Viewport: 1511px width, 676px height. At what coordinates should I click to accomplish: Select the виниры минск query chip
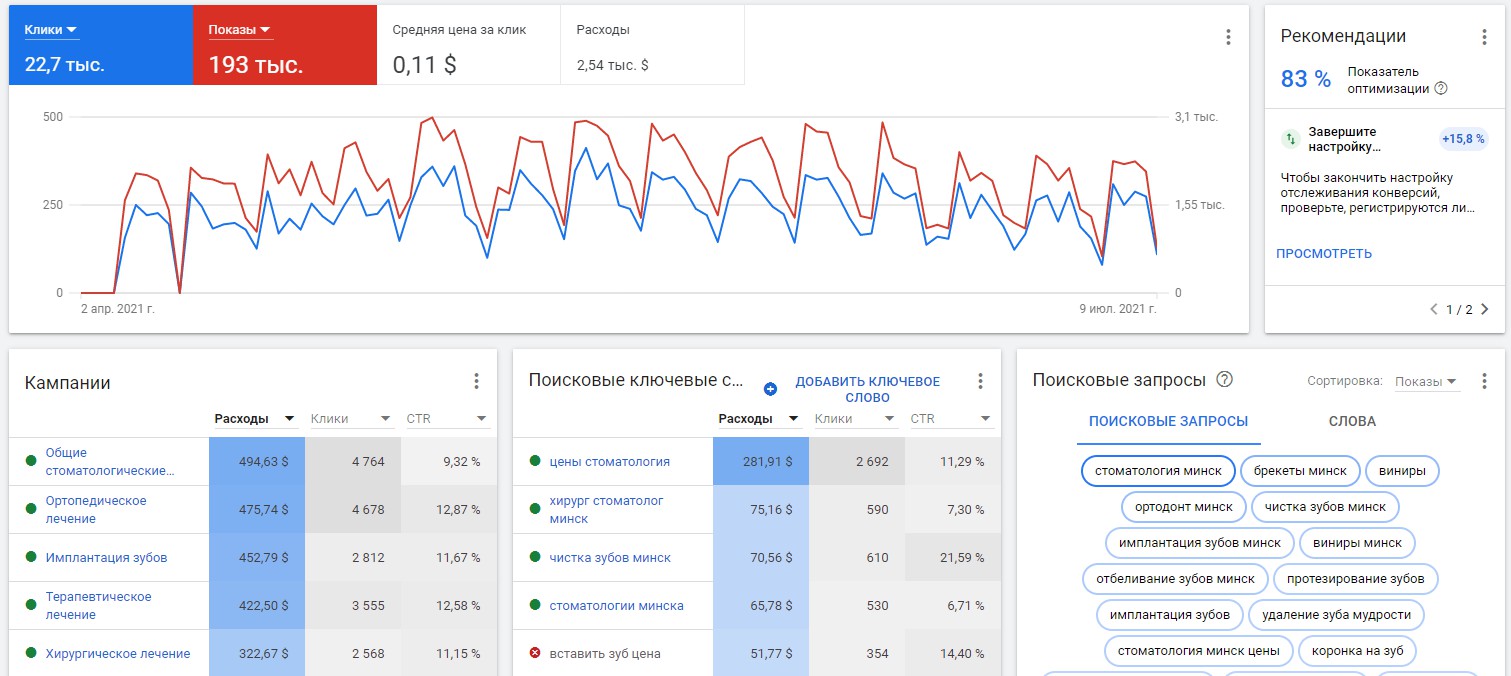pos(1357,543)
